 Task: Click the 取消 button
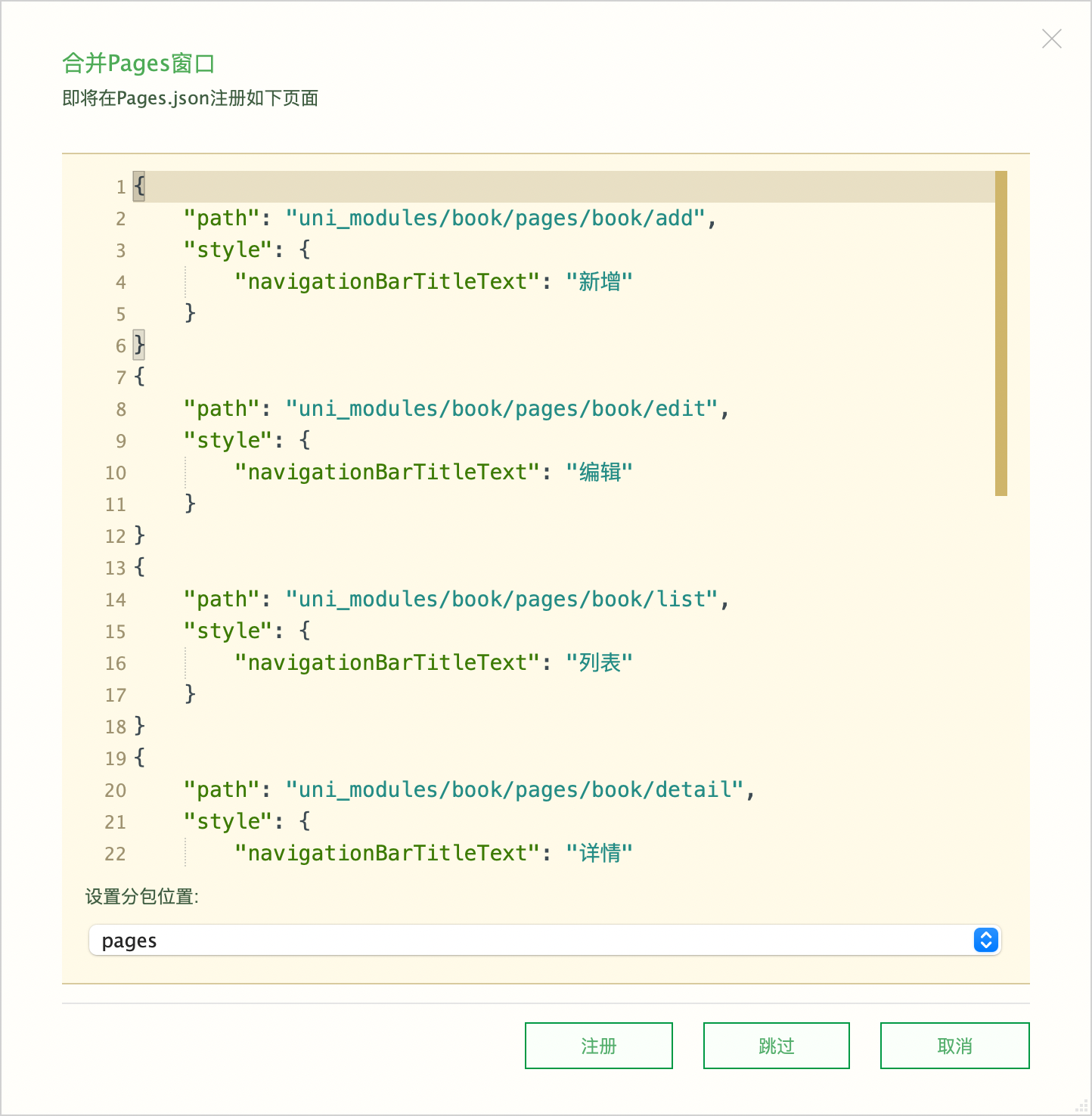(x=954, y=1046)
